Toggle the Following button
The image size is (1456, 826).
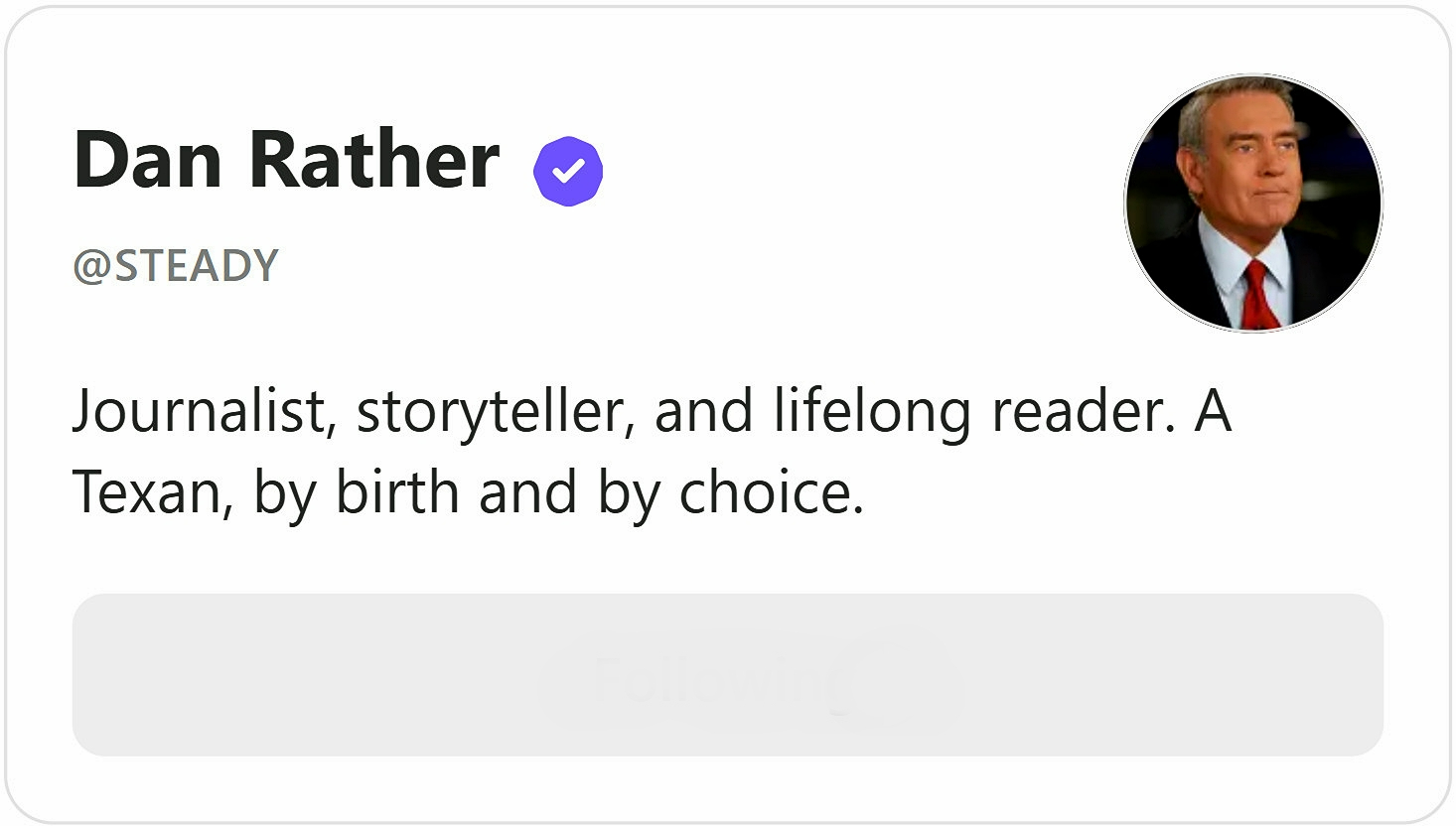click(727, 675)
